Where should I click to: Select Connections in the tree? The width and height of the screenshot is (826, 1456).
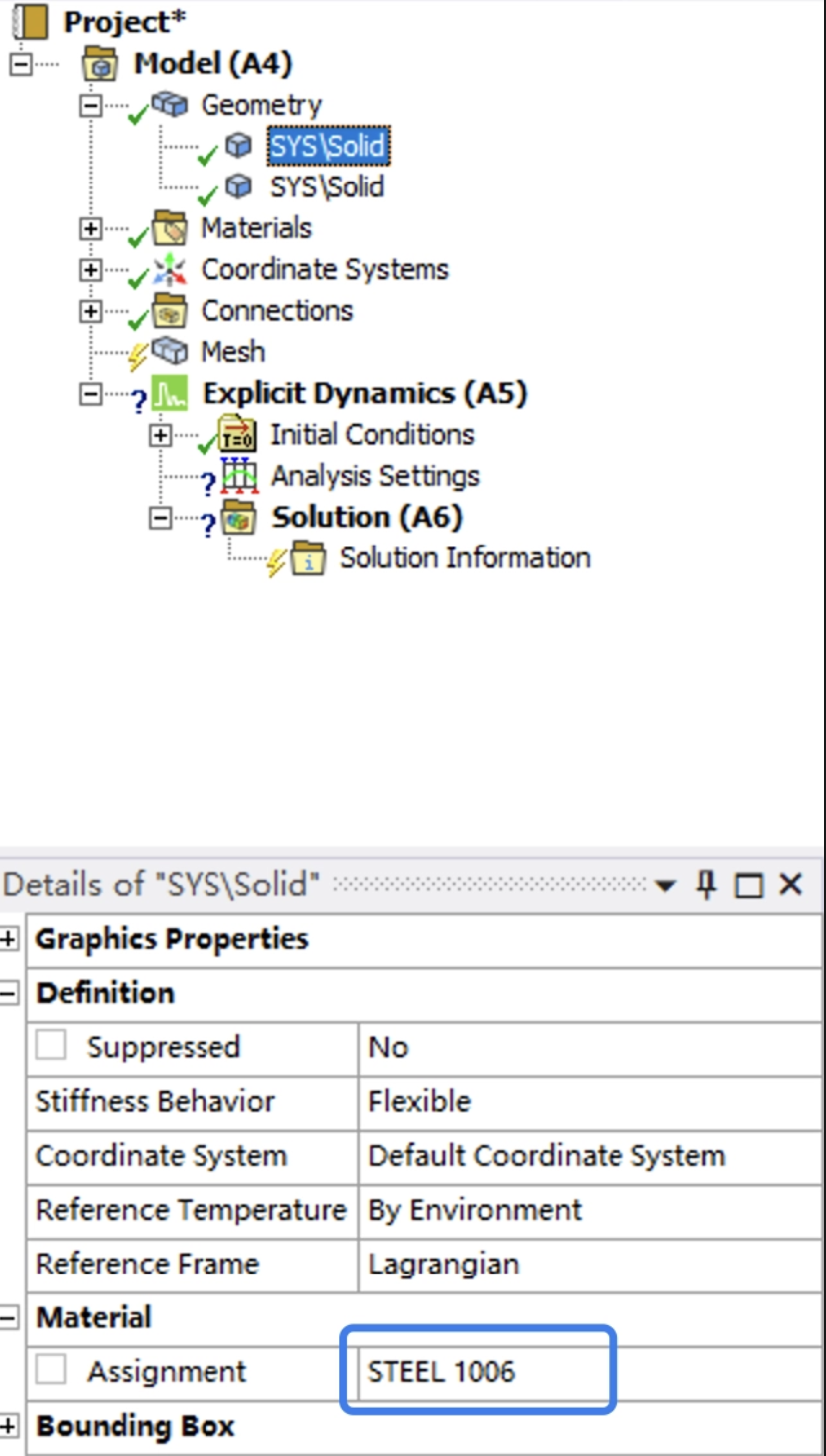pyautogui.click(x=277, y=311)
